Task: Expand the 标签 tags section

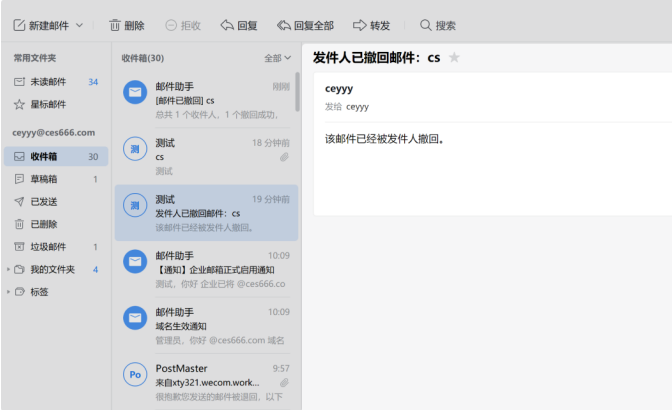Action: 8,292
